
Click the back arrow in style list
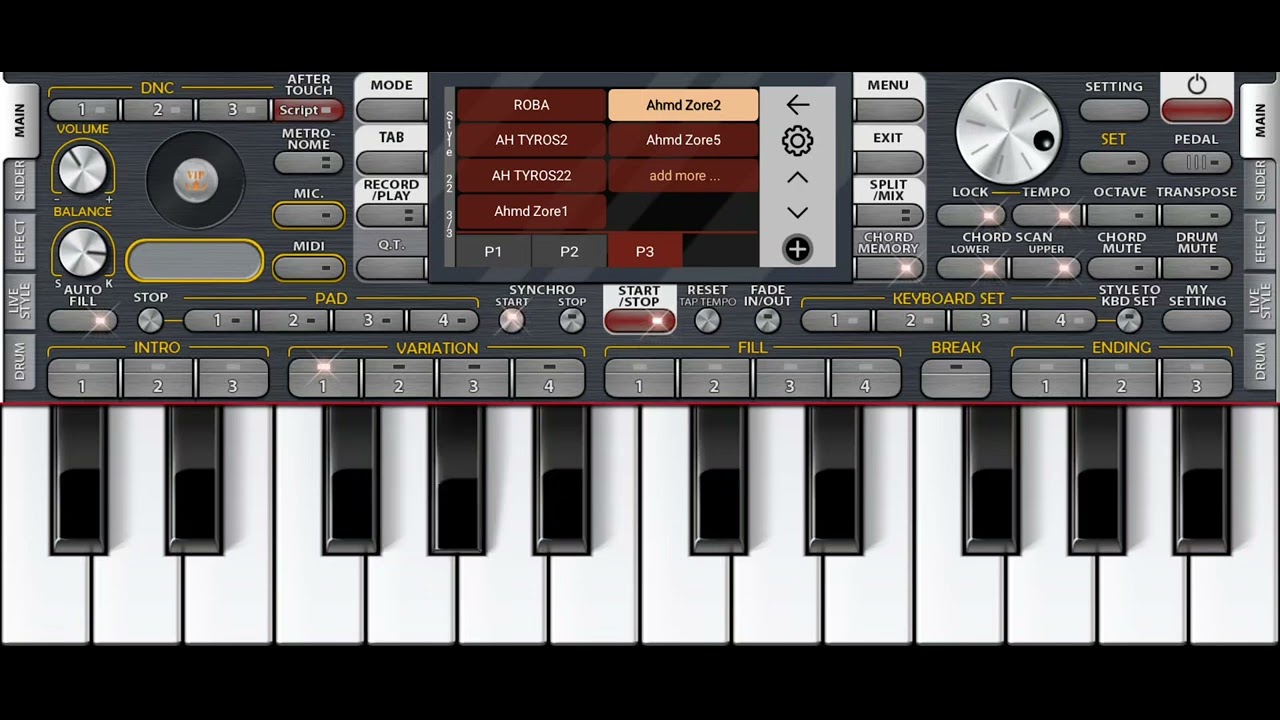[797, 105]
